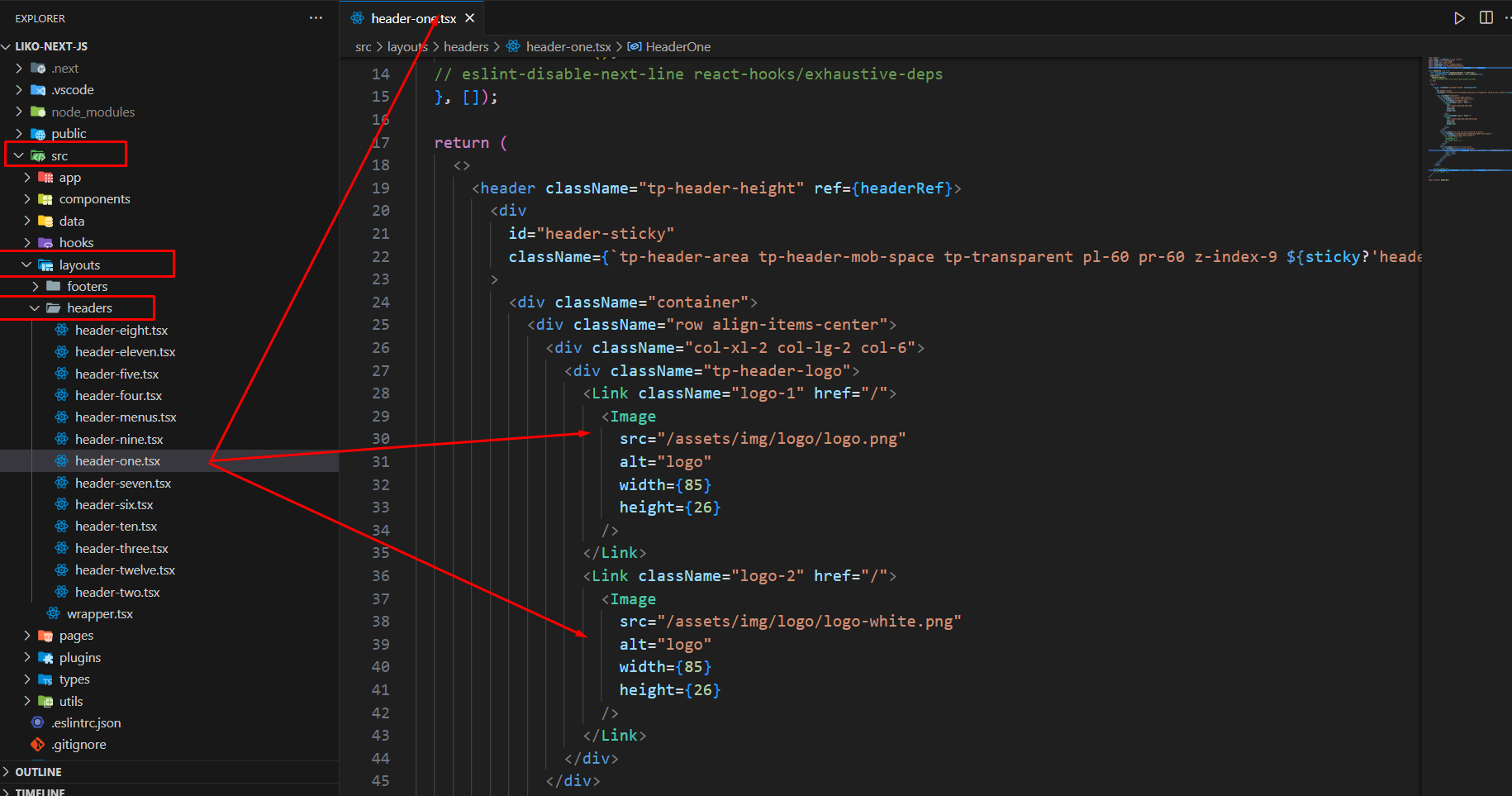Open Explorer more actions ellipsis menu
This screenshot has height=796, width=1512.
pyautogui.click(x=316, y=18)
